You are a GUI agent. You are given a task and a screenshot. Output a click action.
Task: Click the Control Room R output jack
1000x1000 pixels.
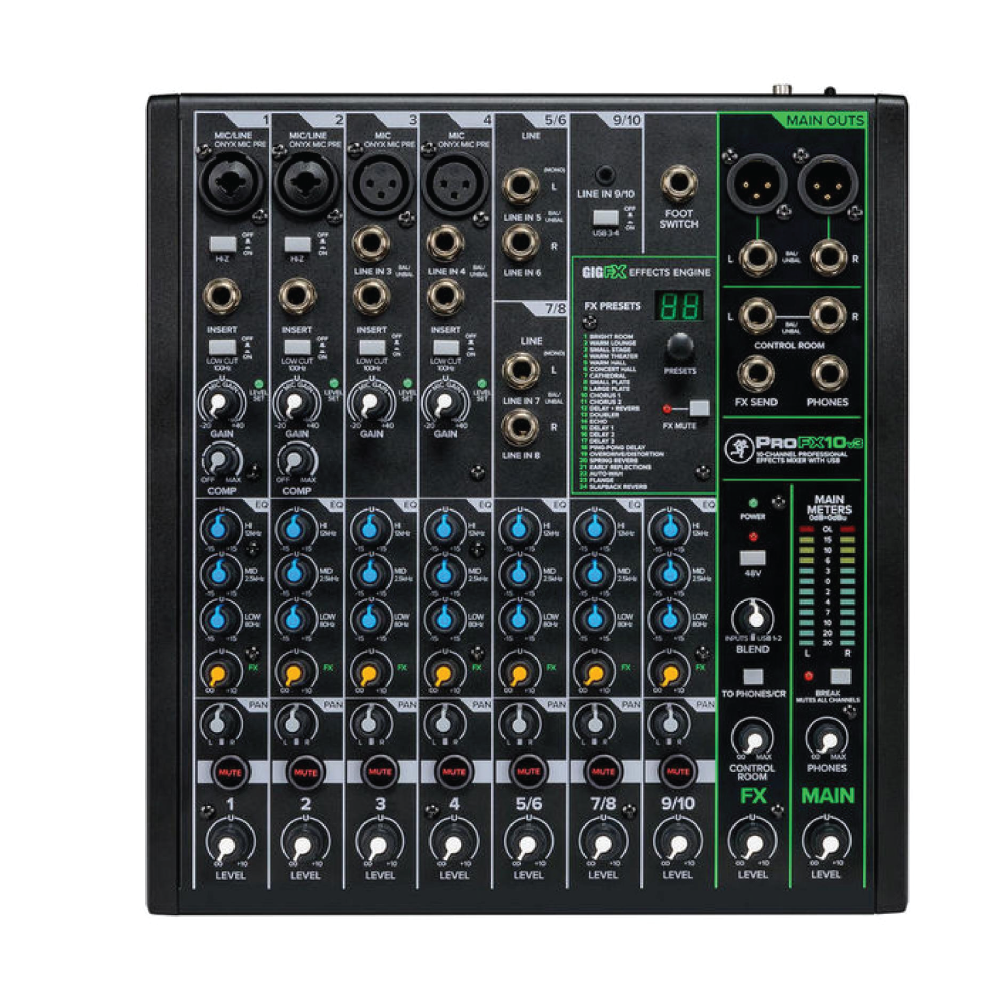pyautogui.click(x=828, y=315)
